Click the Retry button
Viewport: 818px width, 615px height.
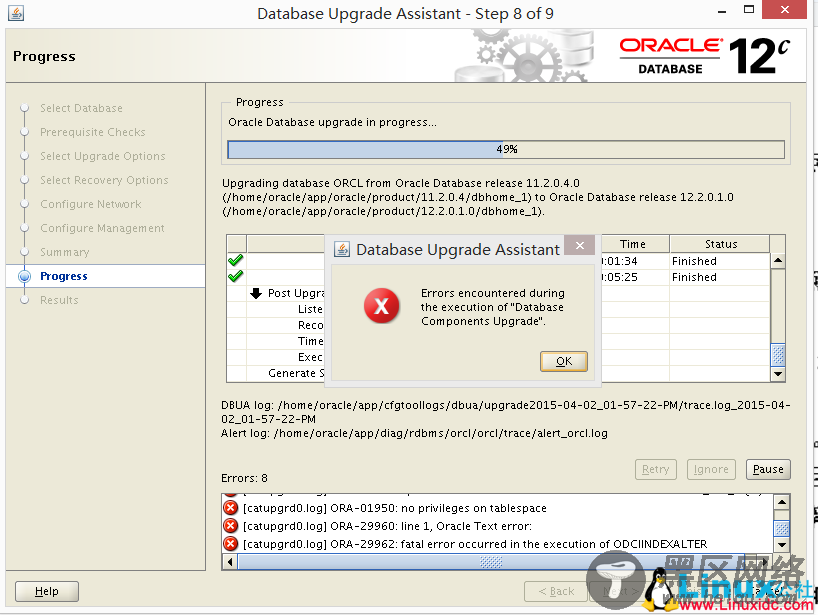tap(656, 469)
